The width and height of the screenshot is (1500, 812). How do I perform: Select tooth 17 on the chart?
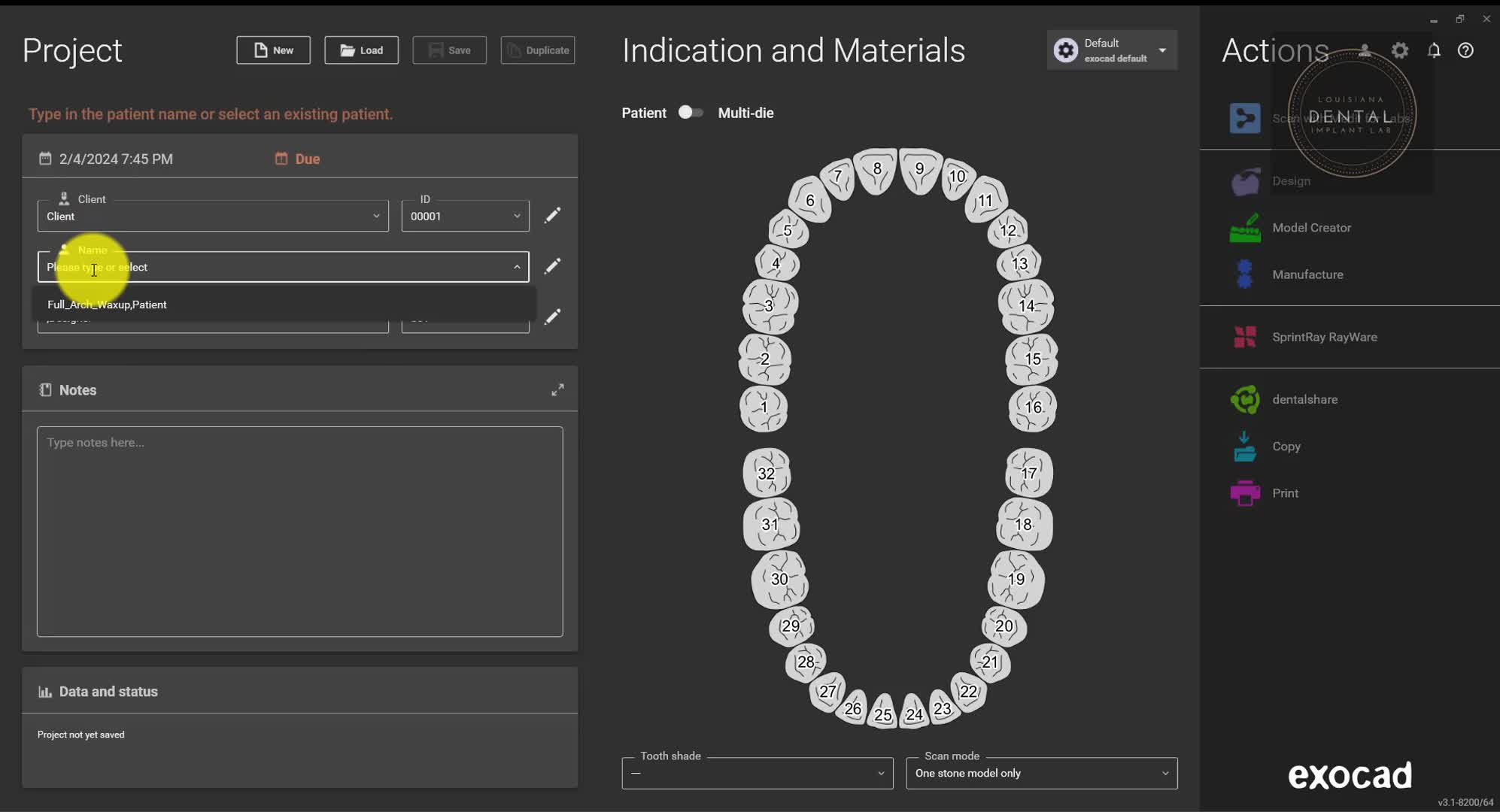pyautogui.click(x=1029, y=473)
